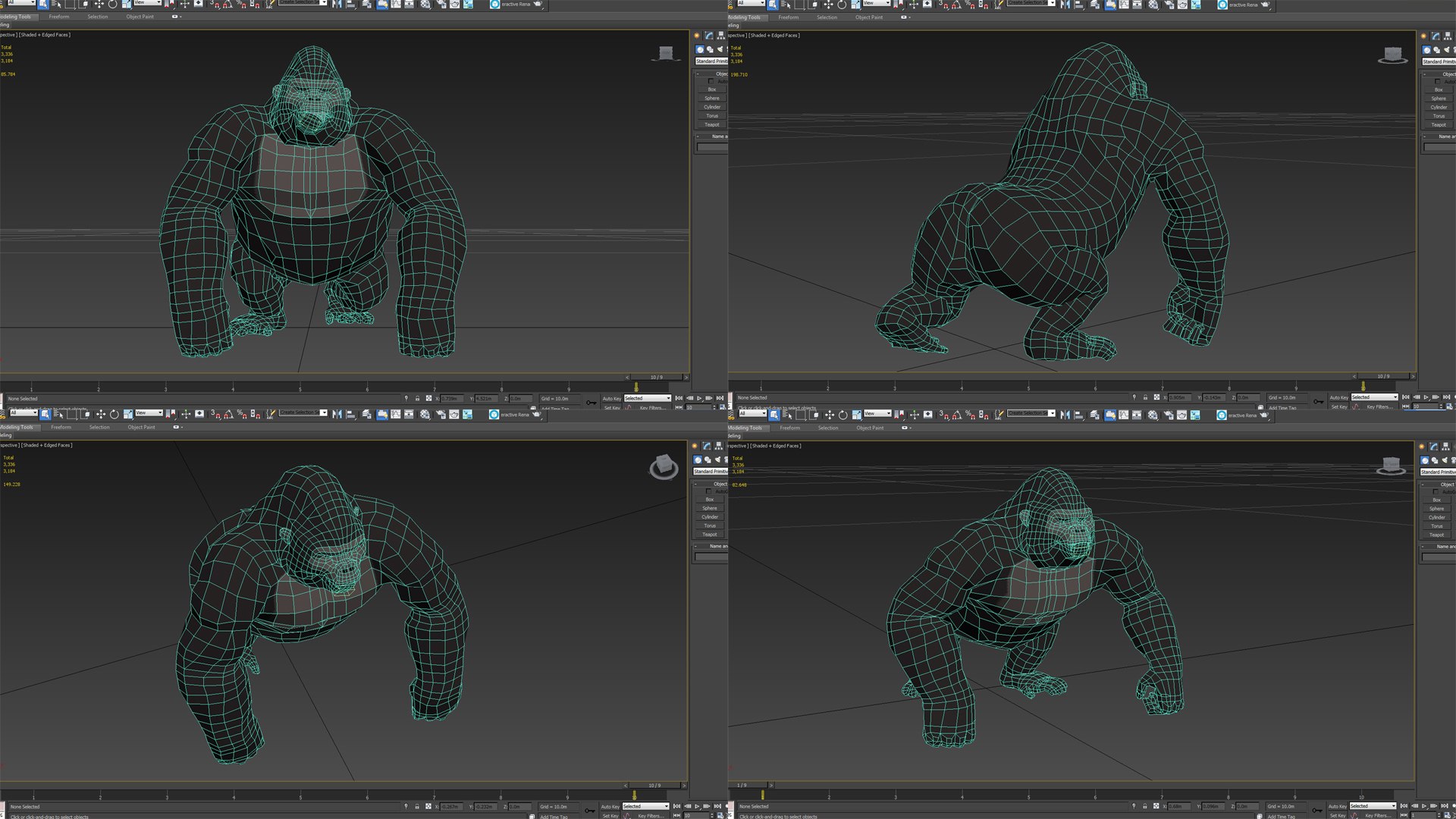Click Play Animation in the top-left panel's controls

click(699, 398)
